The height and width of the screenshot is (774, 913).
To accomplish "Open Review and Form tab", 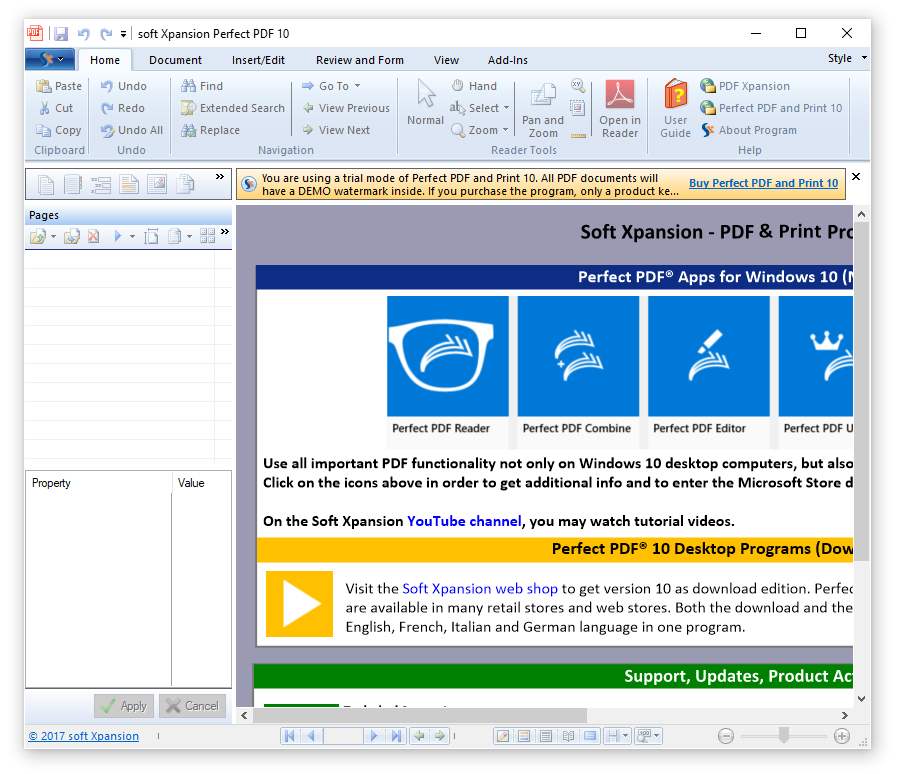I will [359, 60].
